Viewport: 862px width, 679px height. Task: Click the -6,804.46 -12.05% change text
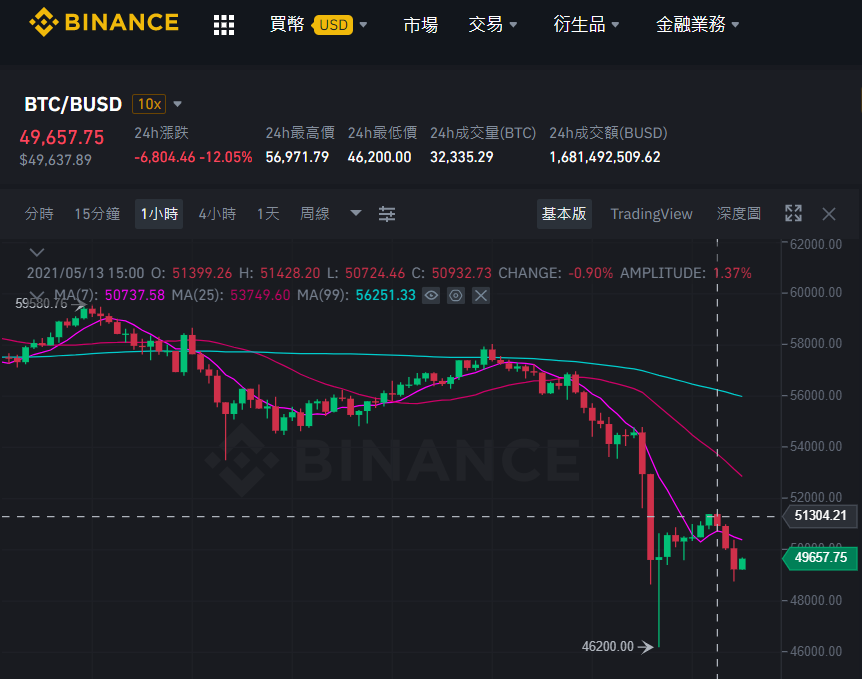tap(193, 157)
